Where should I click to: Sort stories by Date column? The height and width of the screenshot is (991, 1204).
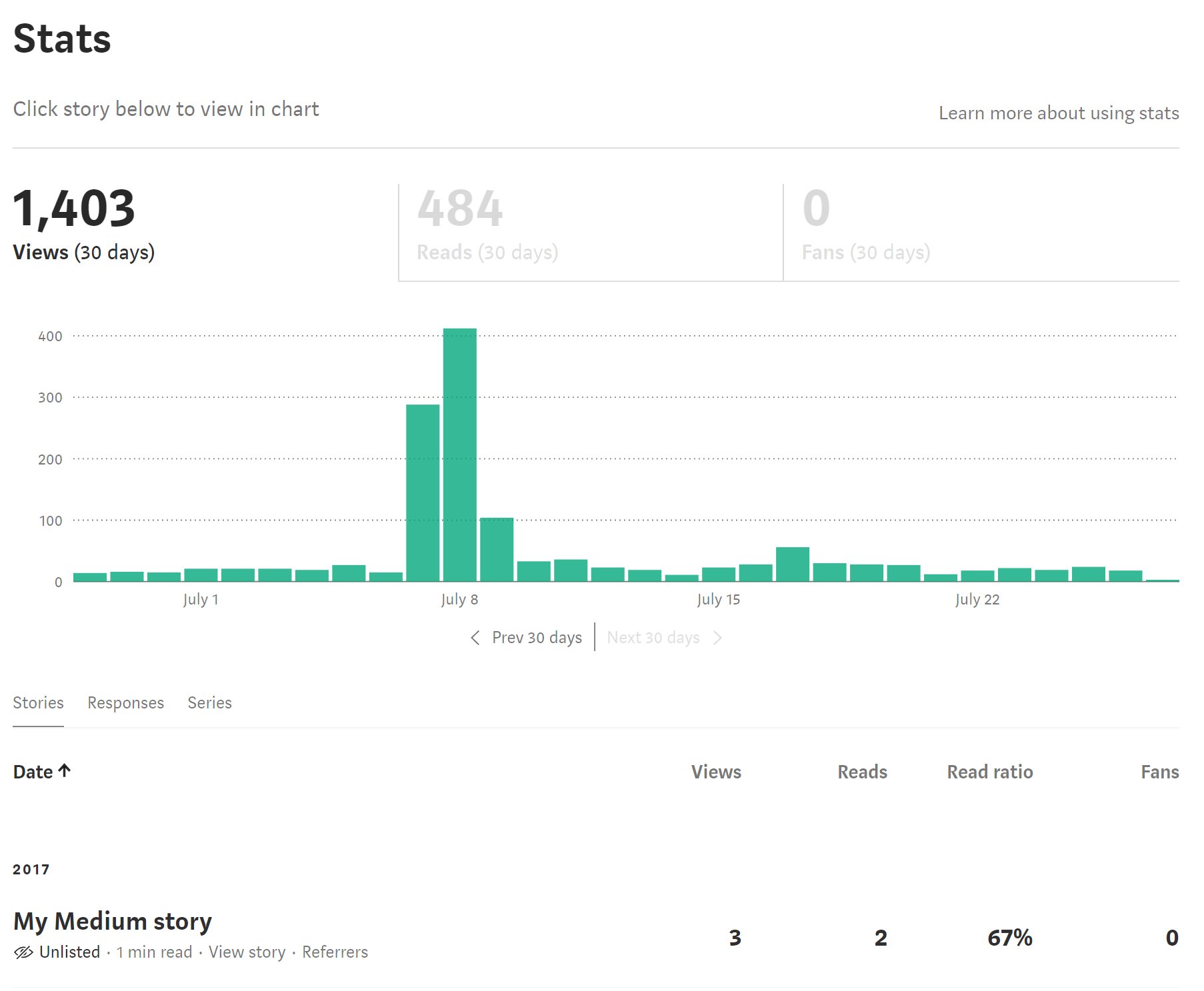[x=33, y=772]
